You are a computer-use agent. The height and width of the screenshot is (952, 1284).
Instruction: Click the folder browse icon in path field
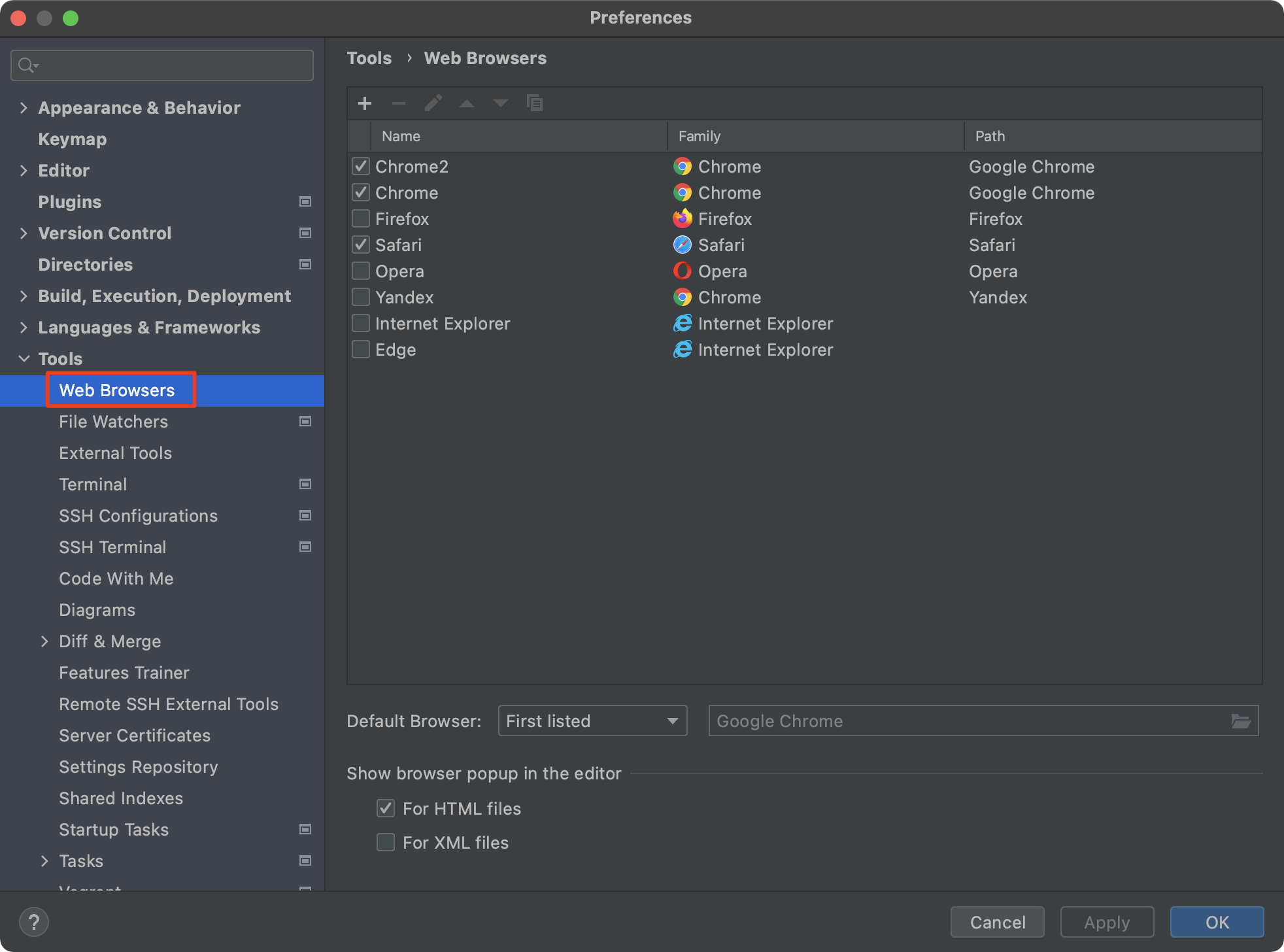point(1240,721)
